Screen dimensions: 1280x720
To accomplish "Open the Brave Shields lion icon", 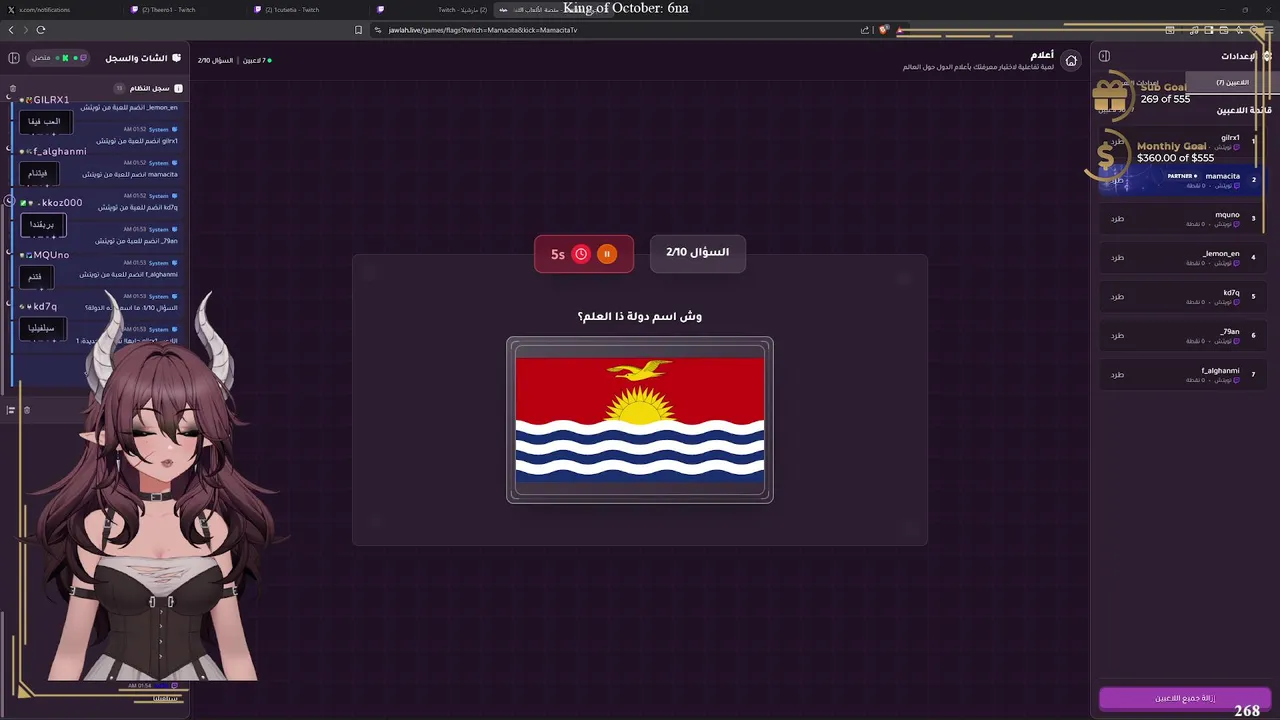I will (x=884, y=30).
